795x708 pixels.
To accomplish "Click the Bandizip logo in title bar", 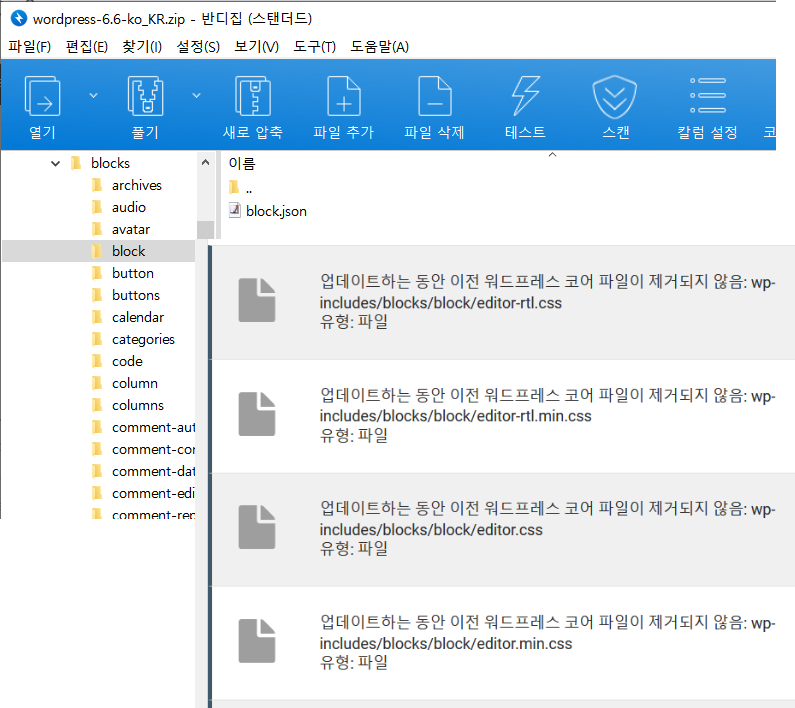I will [19, 18].
